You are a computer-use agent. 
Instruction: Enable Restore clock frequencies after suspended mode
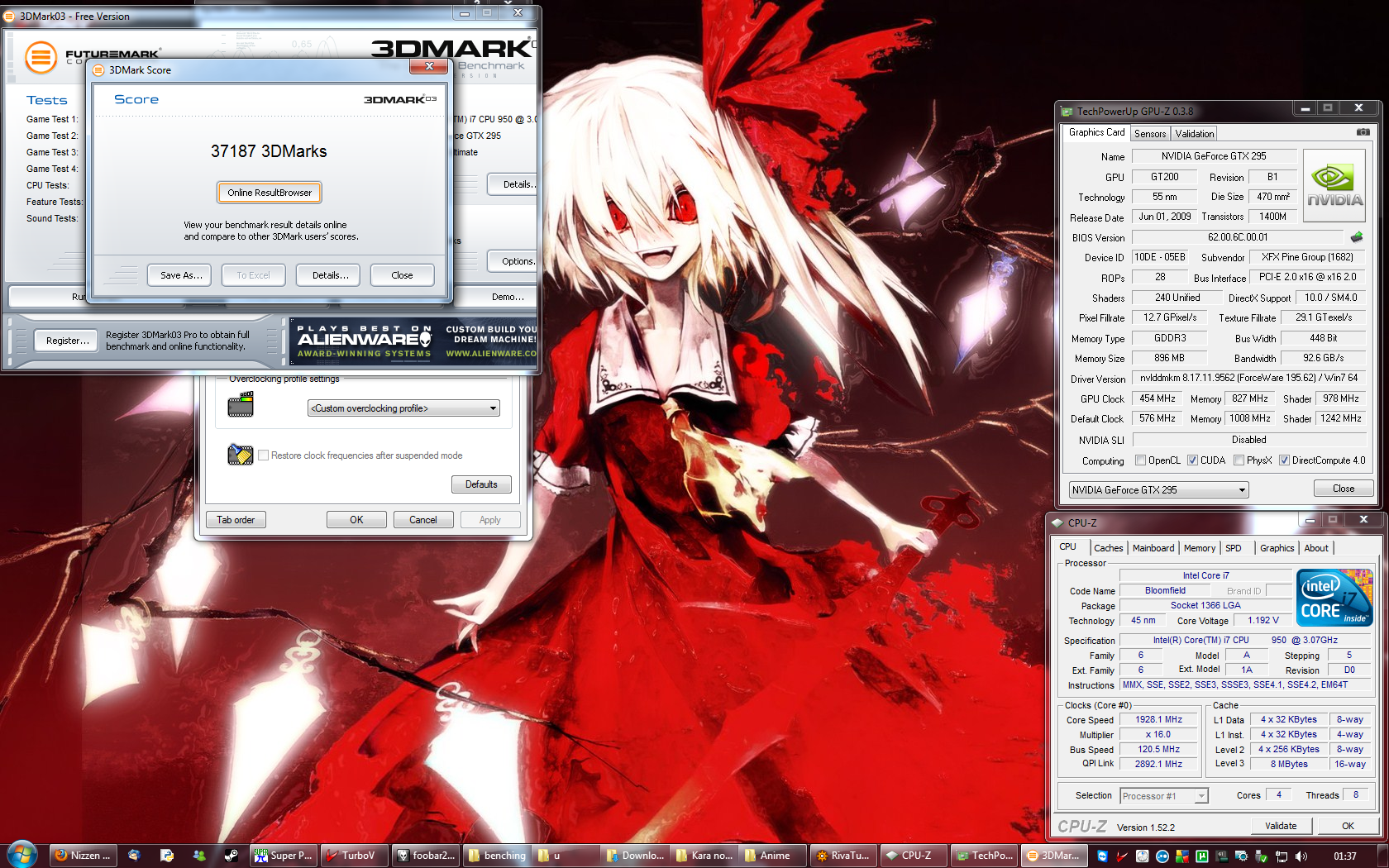pyautogui.click(x=264, y=455)
